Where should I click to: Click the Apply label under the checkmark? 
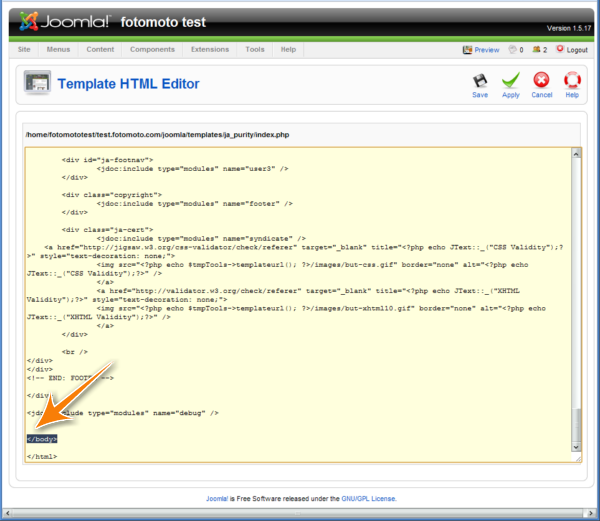[510, 95]
